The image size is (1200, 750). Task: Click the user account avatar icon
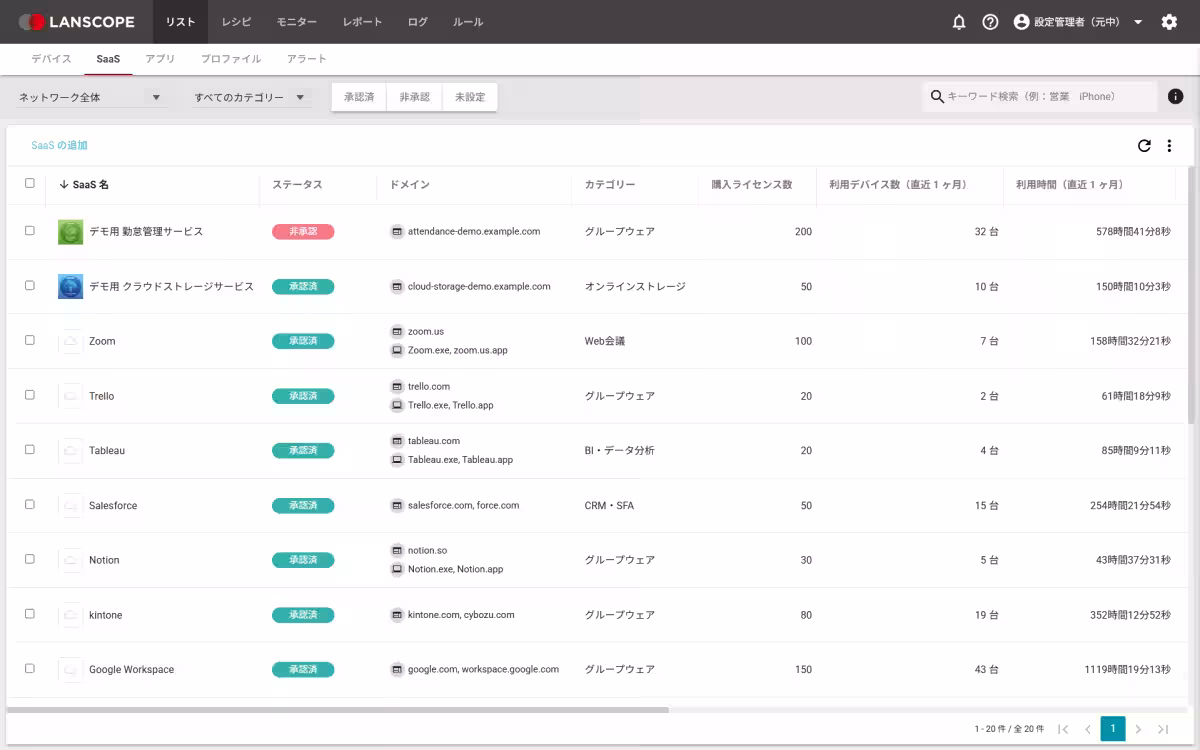(x=1021, y=22)
